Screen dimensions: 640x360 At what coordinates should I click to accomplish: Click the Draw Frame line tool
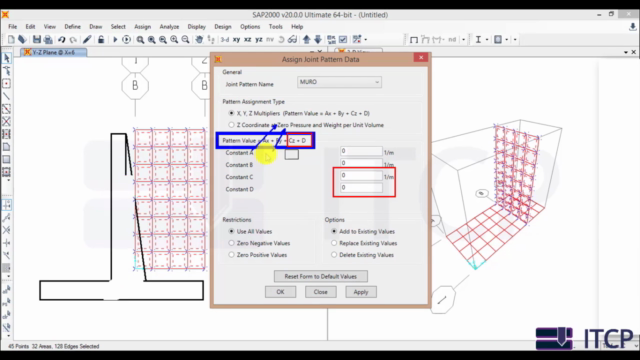point(7,96)
